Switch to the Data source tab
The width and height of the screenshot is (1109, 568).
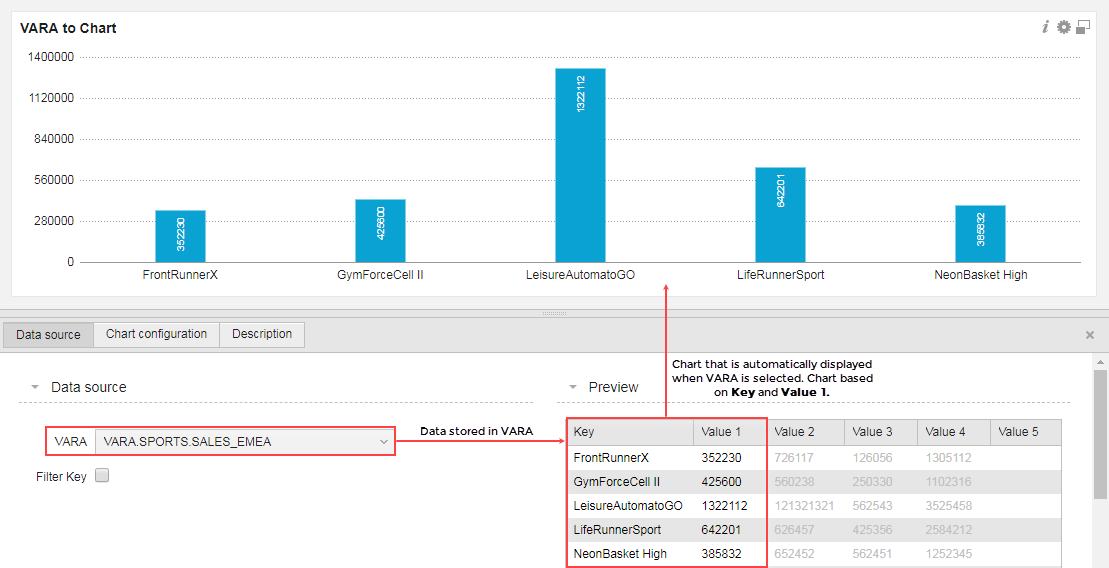(x=48, y=335)
